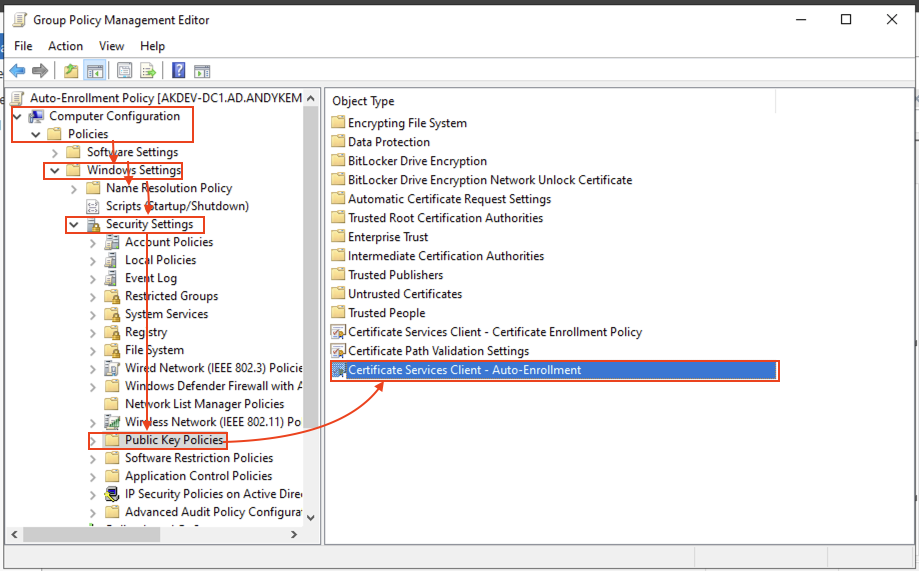This screenshot has width=919, height=571.
Task: Click tree pane scroll down arrow
Action: [311, 518]
